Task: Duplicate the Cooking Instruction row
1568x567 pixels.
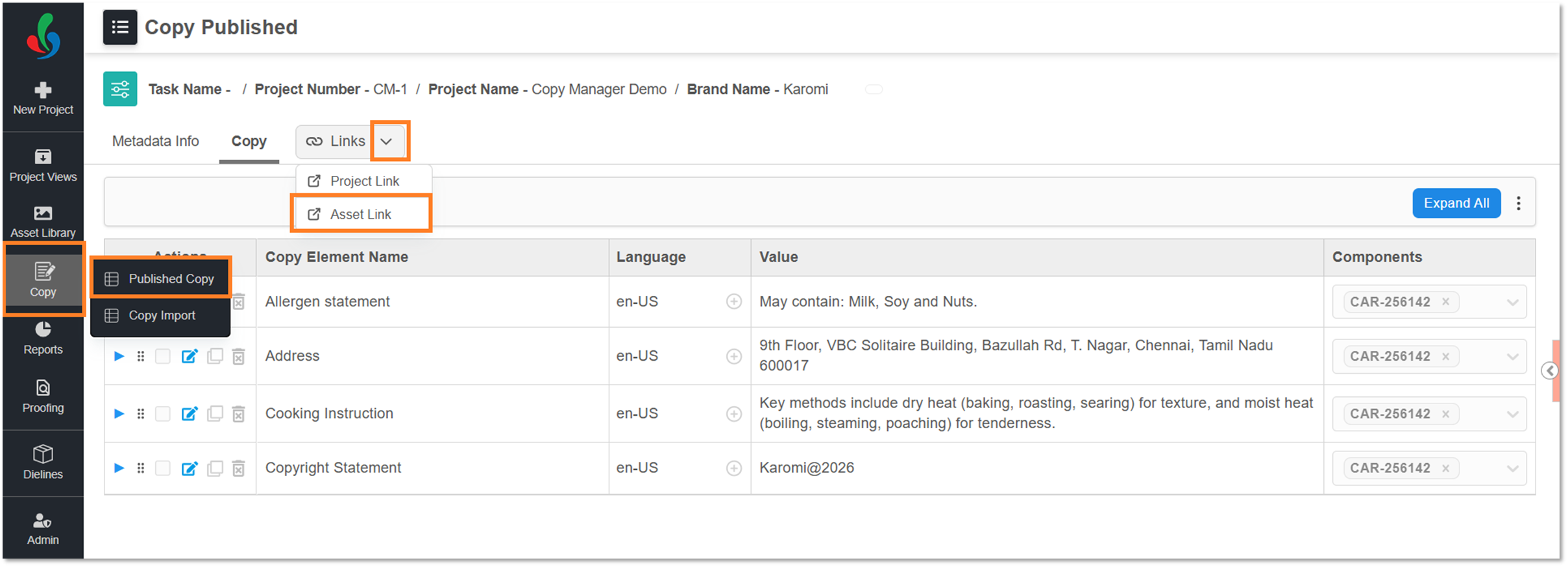Action: coord(215,414)
